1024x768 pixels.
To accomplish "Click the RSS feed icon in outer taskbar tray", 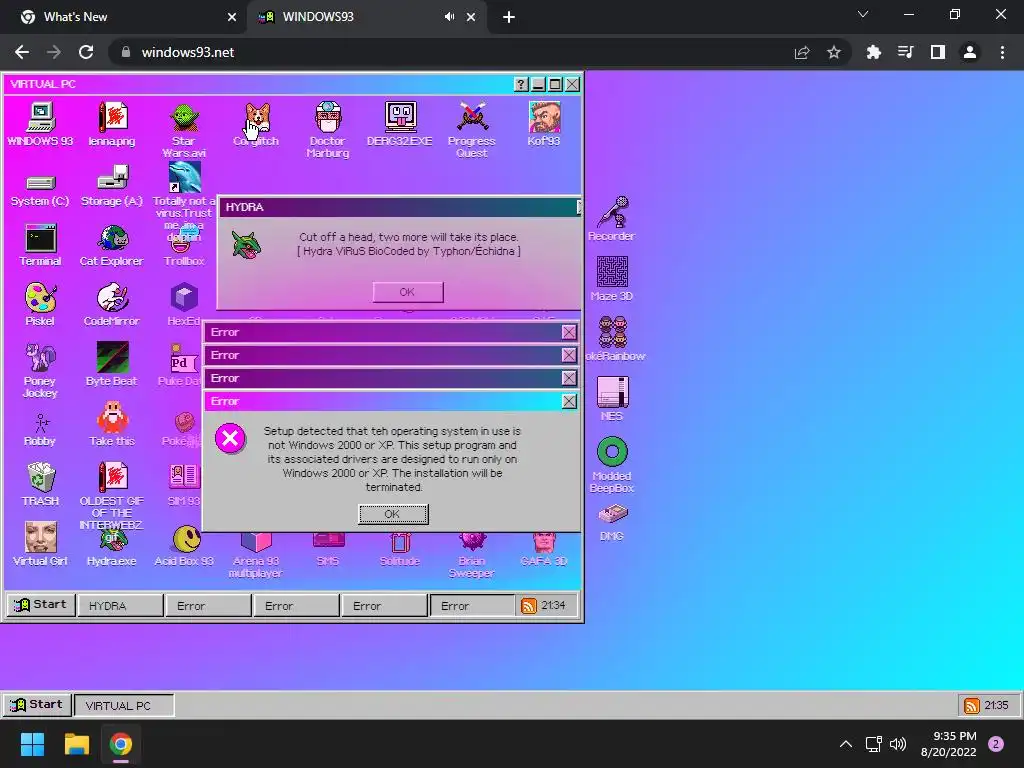I will tap(972, 705).
